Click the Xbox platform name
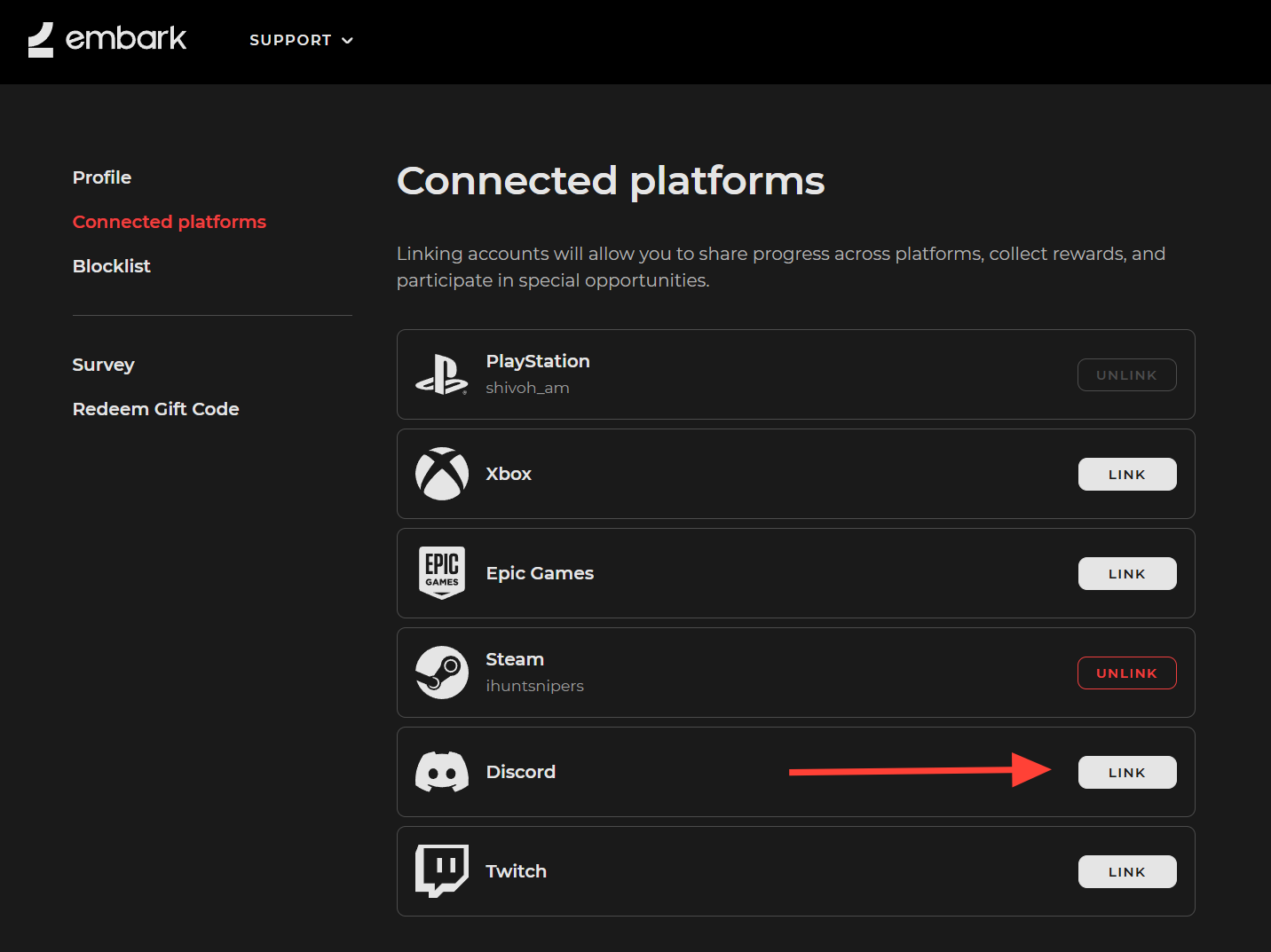Image resolution: width=1271 pixels, height=952 pixels. [x=509, y=474]
